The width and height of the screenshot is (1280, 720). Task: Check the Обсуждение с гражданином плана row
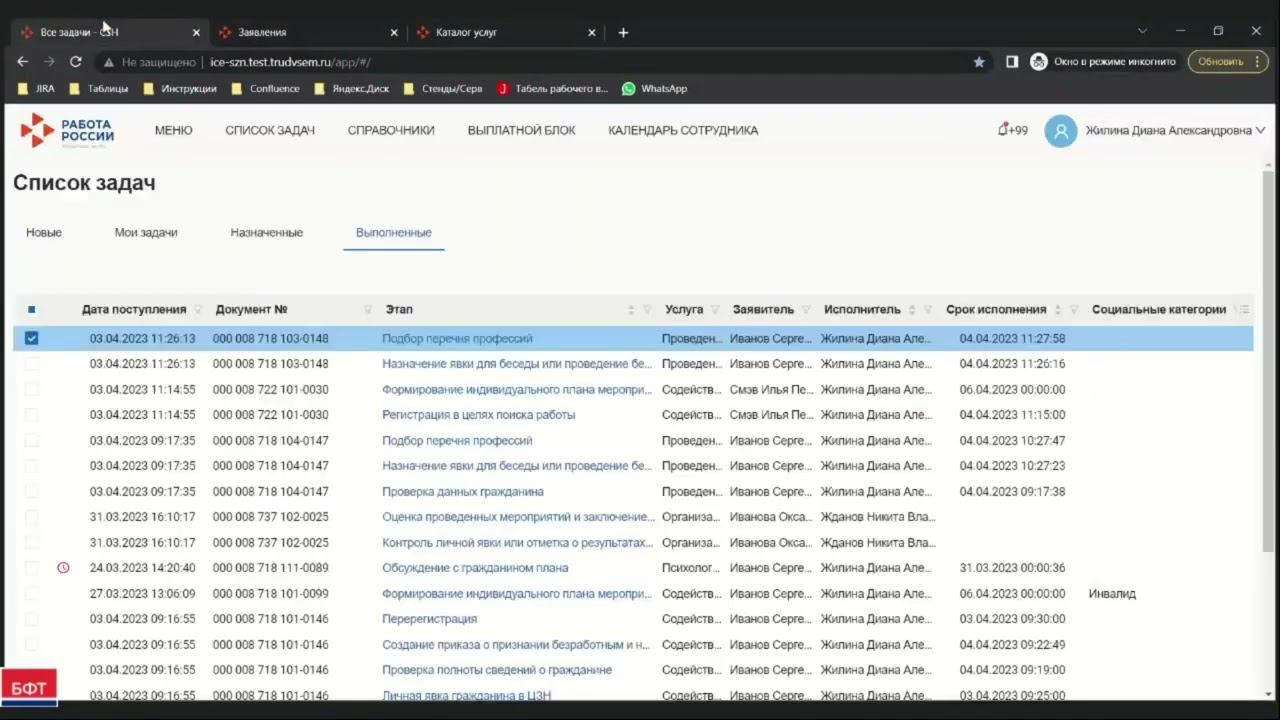(31, 568)
